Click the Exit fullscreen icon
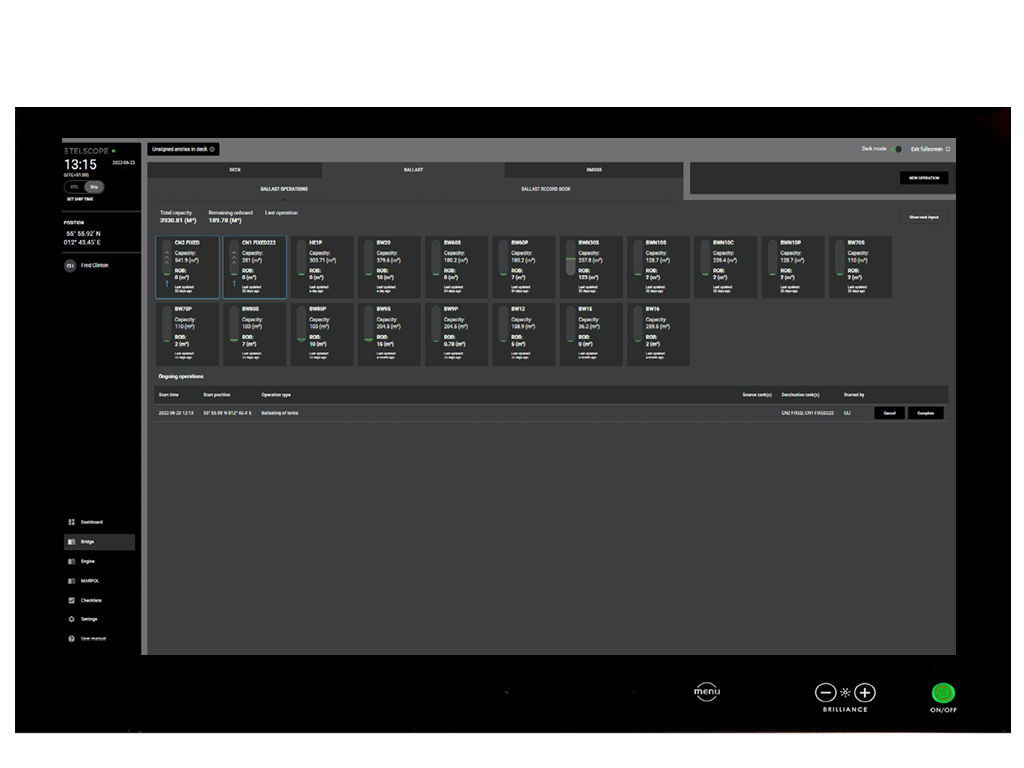 (947, 149)
